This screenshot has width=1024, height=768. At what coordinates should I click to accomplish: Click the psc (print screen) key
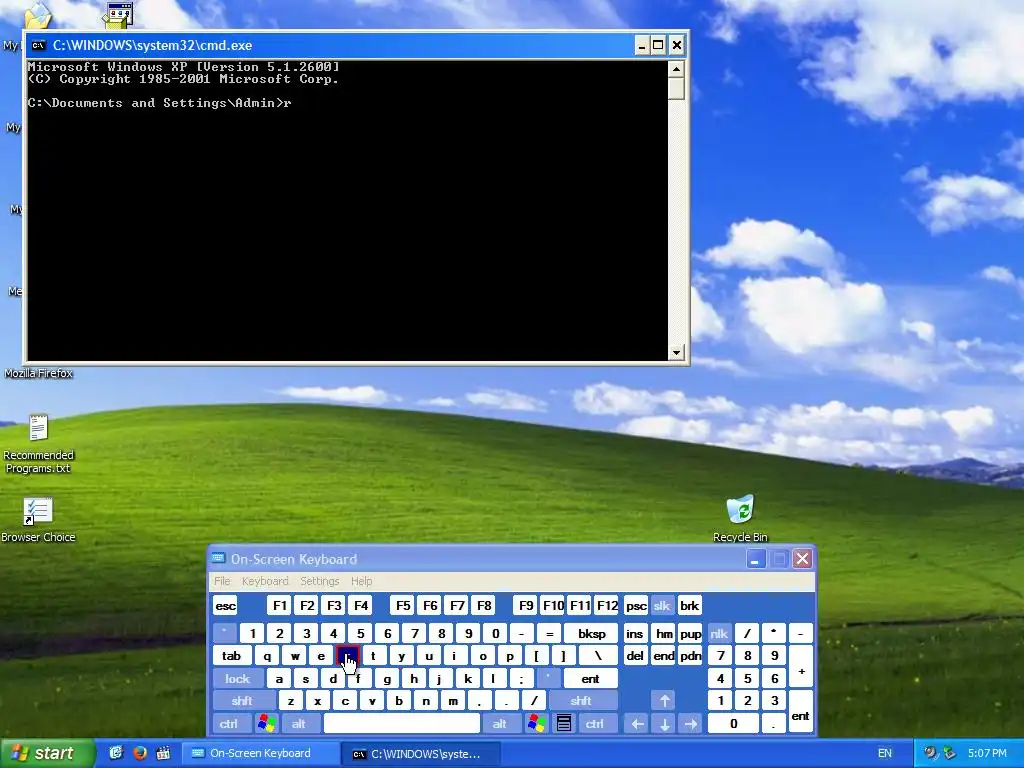tap(635, 606)
